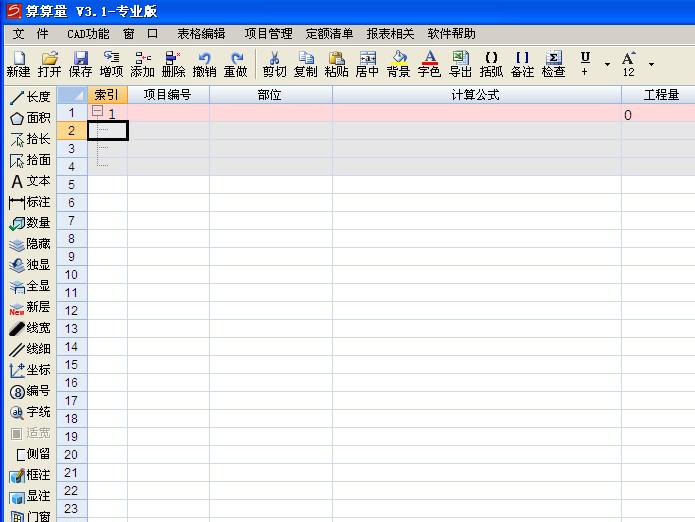Click the 新层 new layer tool
Image resolution: width=695 pixels, height=522 pixels.
pos(30,308)
